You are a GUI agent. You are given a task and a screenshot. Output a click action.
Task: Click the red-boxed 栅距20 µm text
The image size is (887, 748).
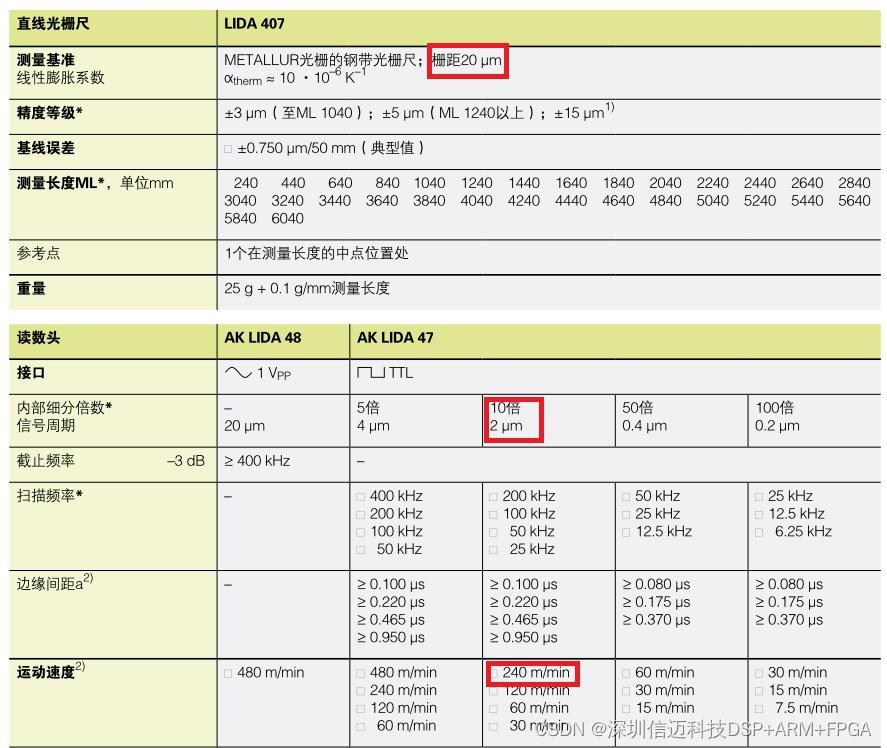[467, 61]
